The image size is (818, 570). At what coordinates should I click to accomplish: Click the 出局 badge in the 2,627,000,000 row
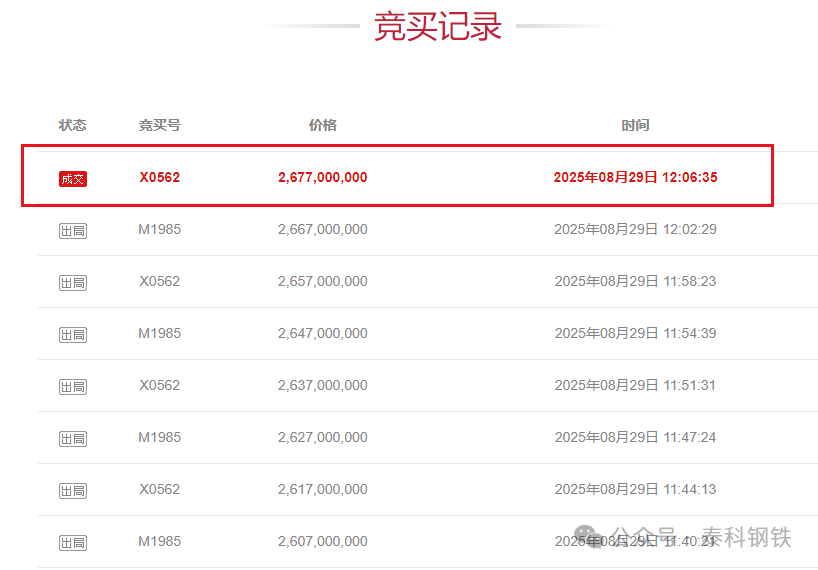tap(73, 439)
